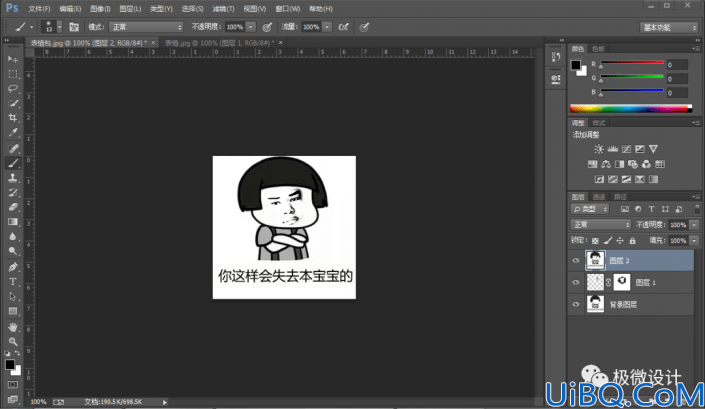Add Levels adjustment (histogram icon)
The image size is (705, 409).
tap(613, 149)
